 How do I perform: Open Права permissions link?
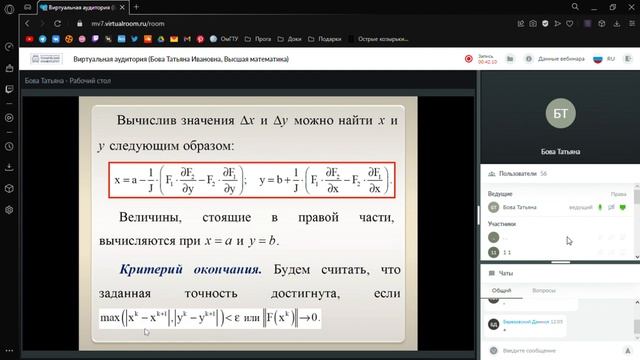(x=618, y=194)
